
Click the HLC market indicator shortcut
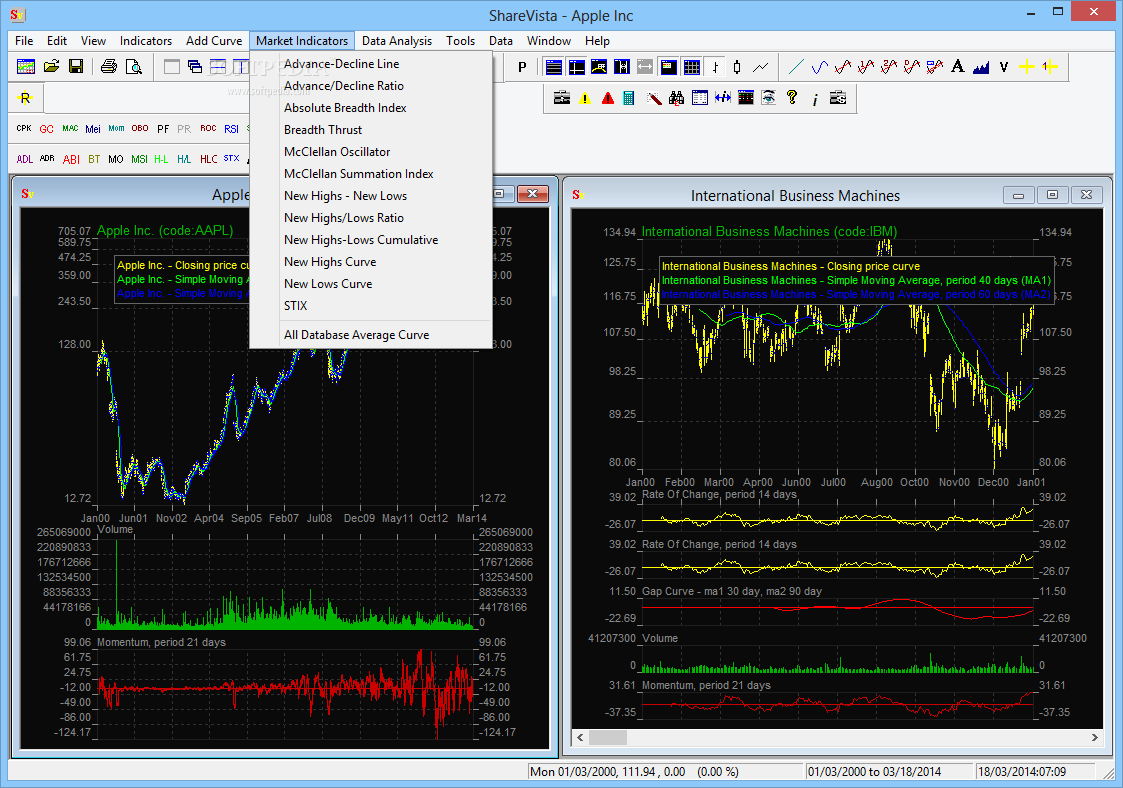(x=208, y=159)
